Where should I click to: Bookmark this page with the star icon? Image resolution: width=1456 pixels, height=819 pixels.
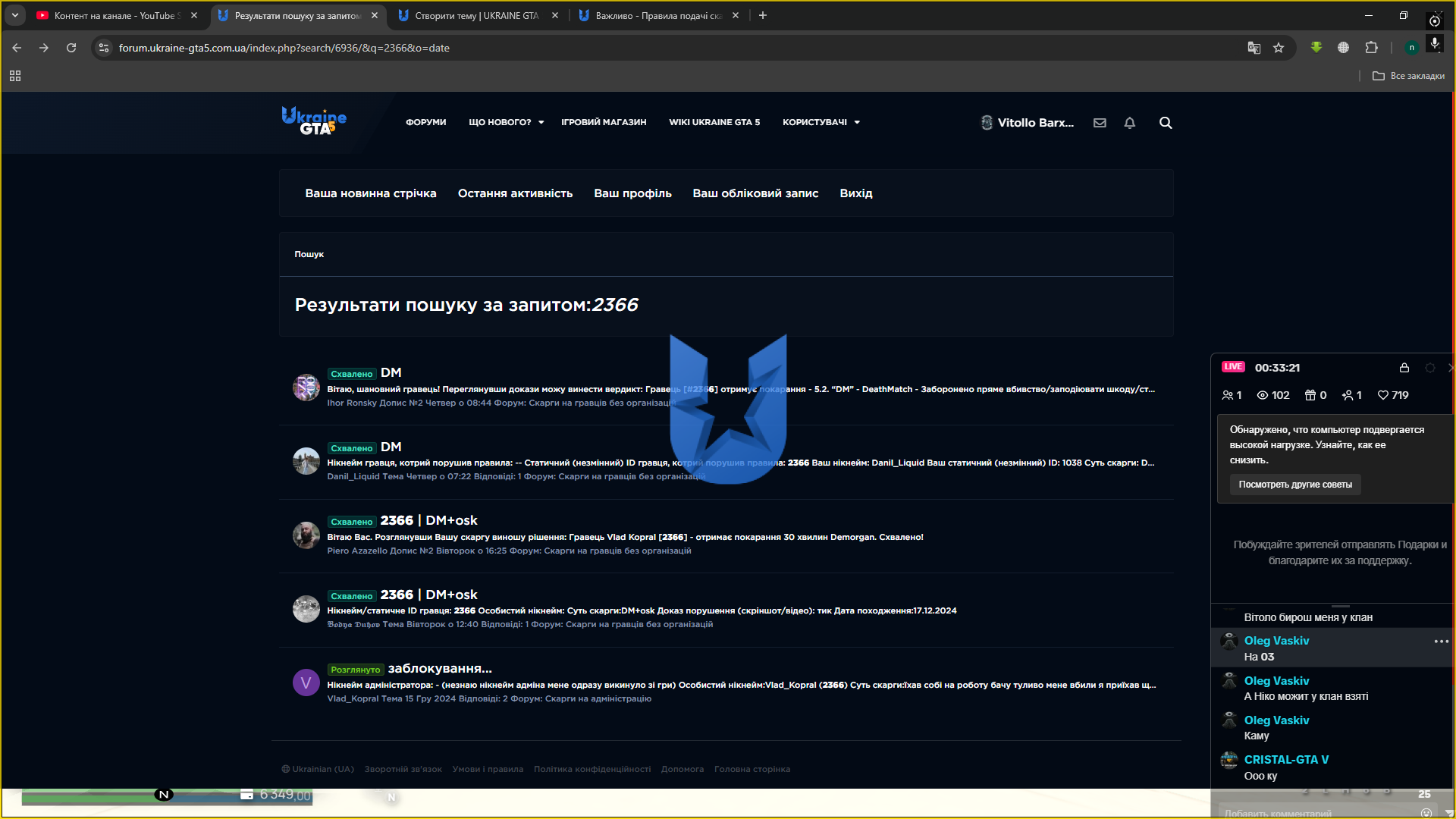pyautogui.click(x=1279, y=48)
